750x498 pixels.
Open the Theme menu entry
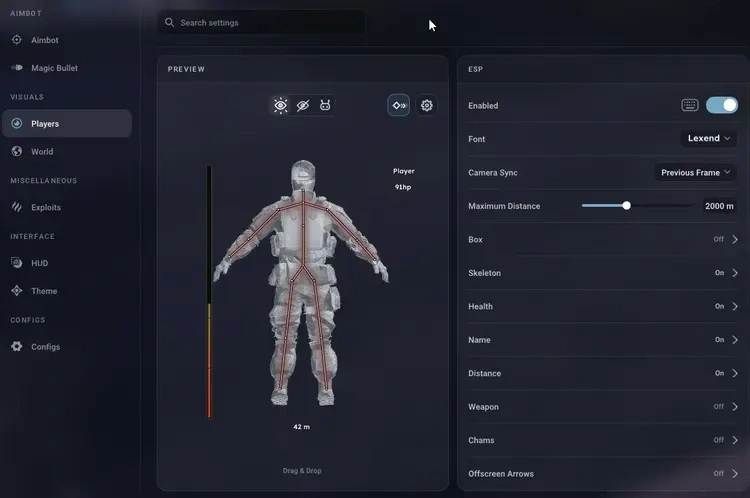(x=67, y=291)
